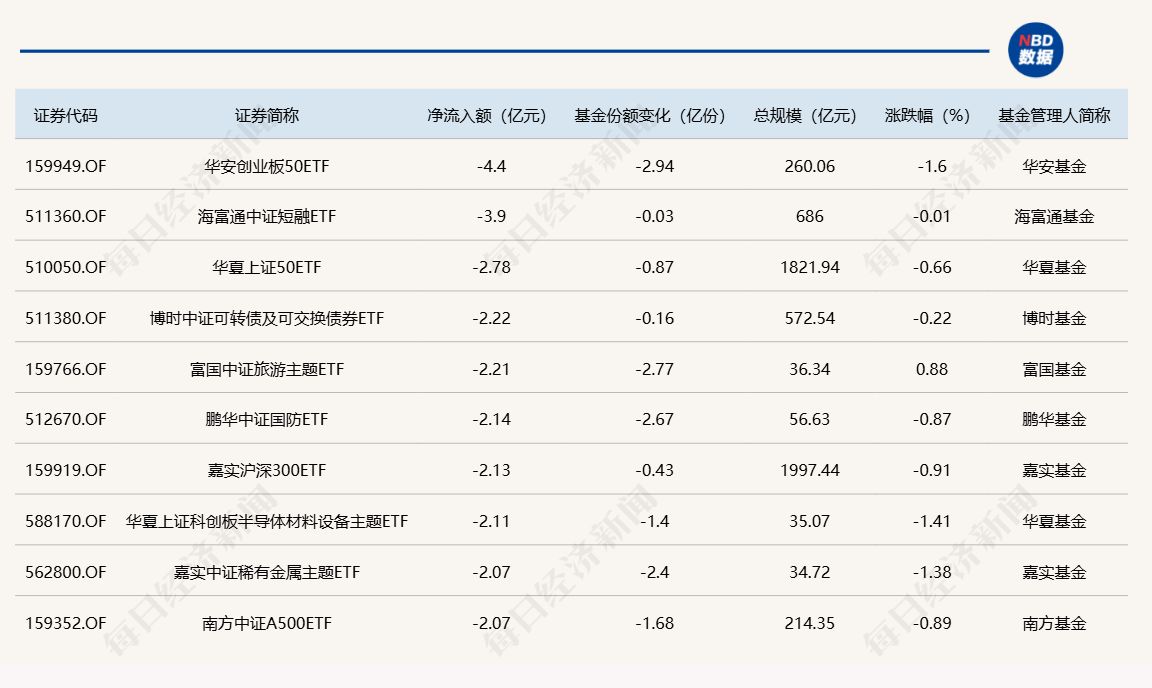This screenshot has width=1152, height=688.
Task: Open 华夏上证科创板半导体材料设备主题ETF
Action: tap(267, 521)
